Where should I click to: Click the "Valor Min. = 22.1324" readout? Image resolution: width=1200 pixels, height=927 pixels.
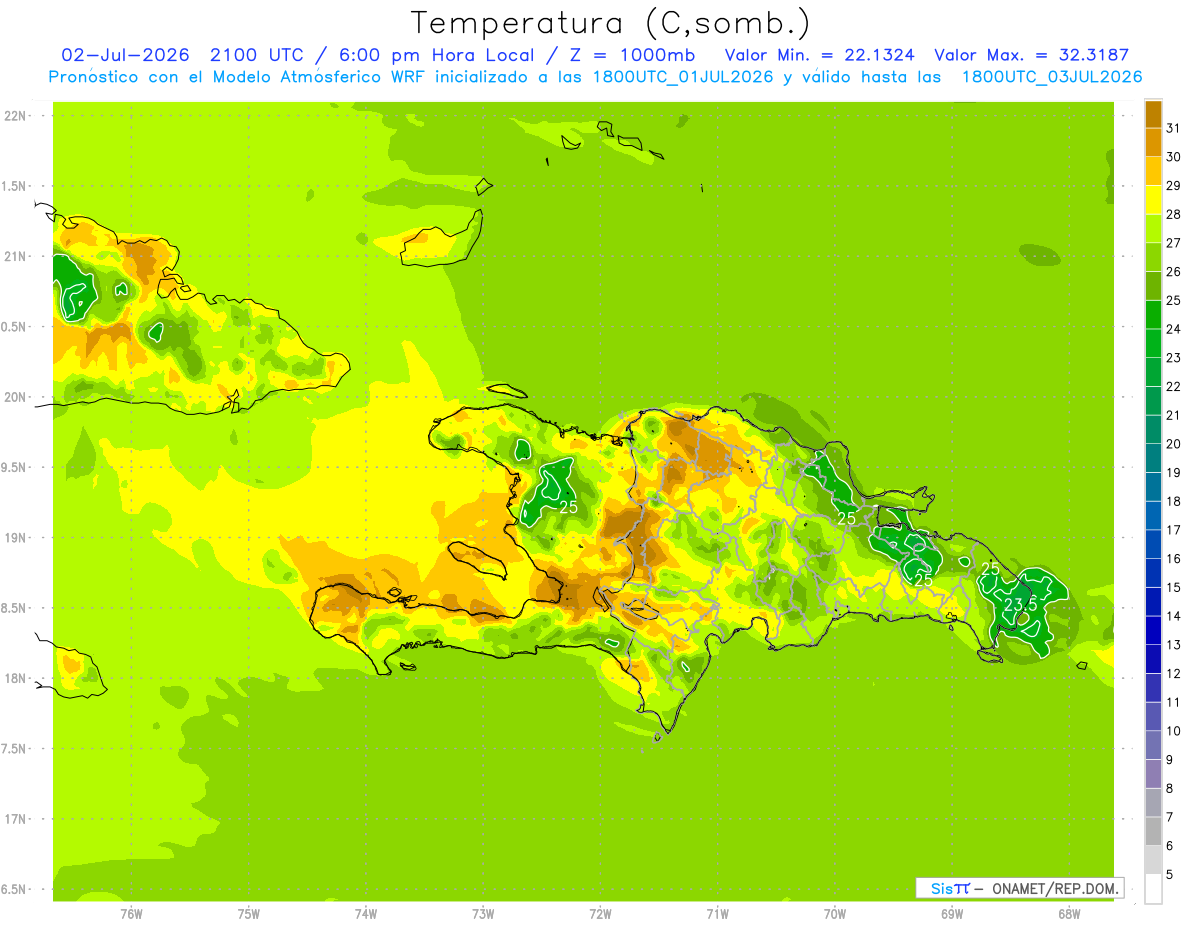[819, 55]
